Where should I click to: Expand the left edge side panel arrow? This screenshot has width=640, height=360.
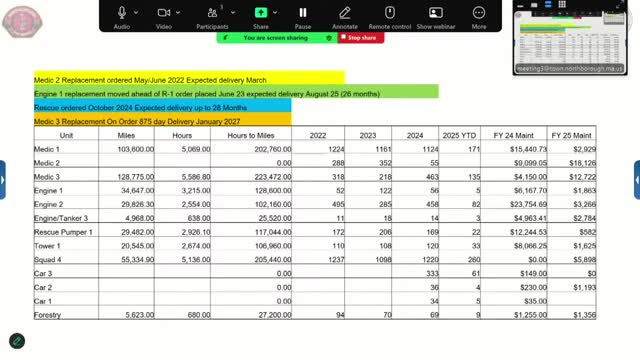[2, 180]
